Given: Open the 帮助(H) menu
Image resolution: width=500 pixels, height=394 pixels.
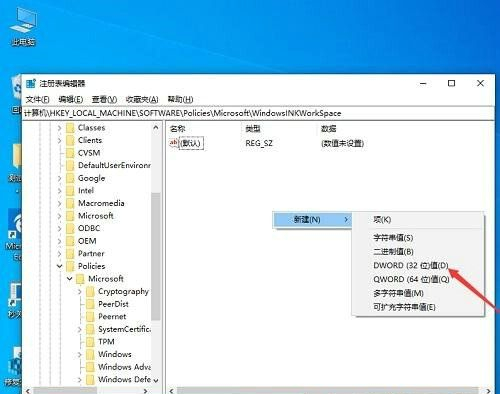Looking at the screenshot, I should pyautogui.click(x=180, y=99).
